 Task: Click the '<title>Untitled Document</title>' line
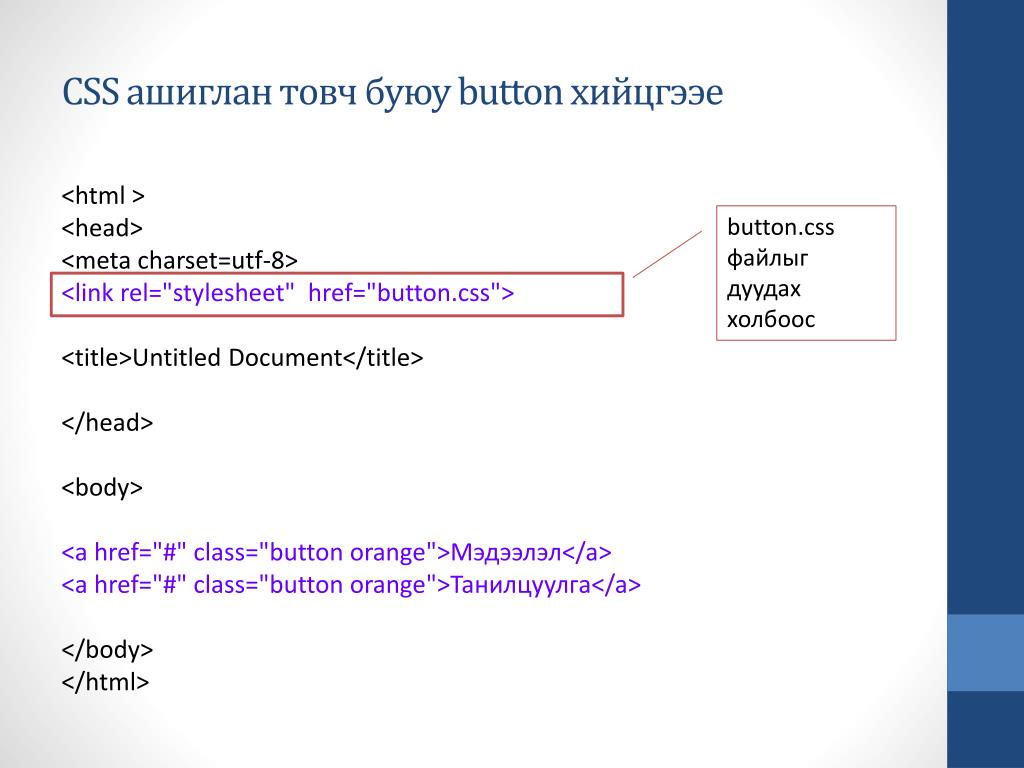click(x=242, y=357)
